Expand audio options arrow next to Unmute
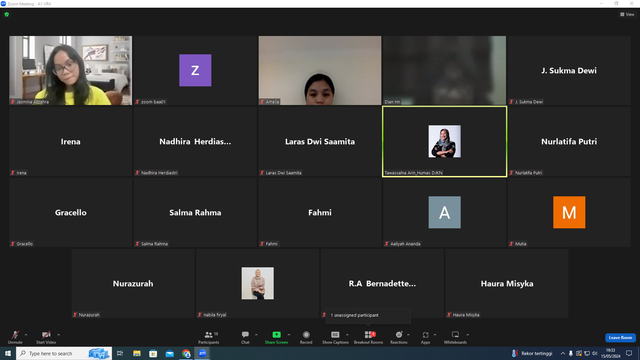Screen dimensions: 640x360 [x=26, y=335]
